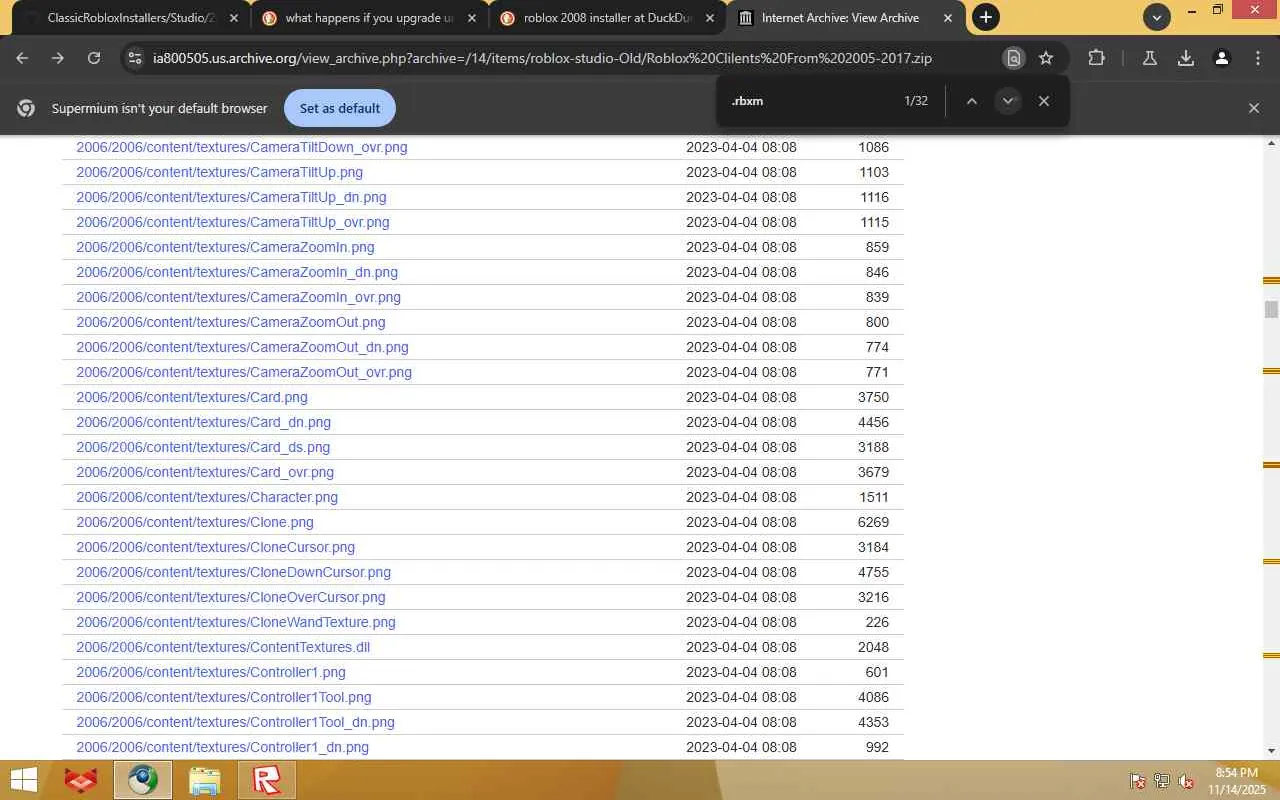Open the CloneDownCursor.png link
This screenshot has width=1280, height=800.
coord(234,572)
